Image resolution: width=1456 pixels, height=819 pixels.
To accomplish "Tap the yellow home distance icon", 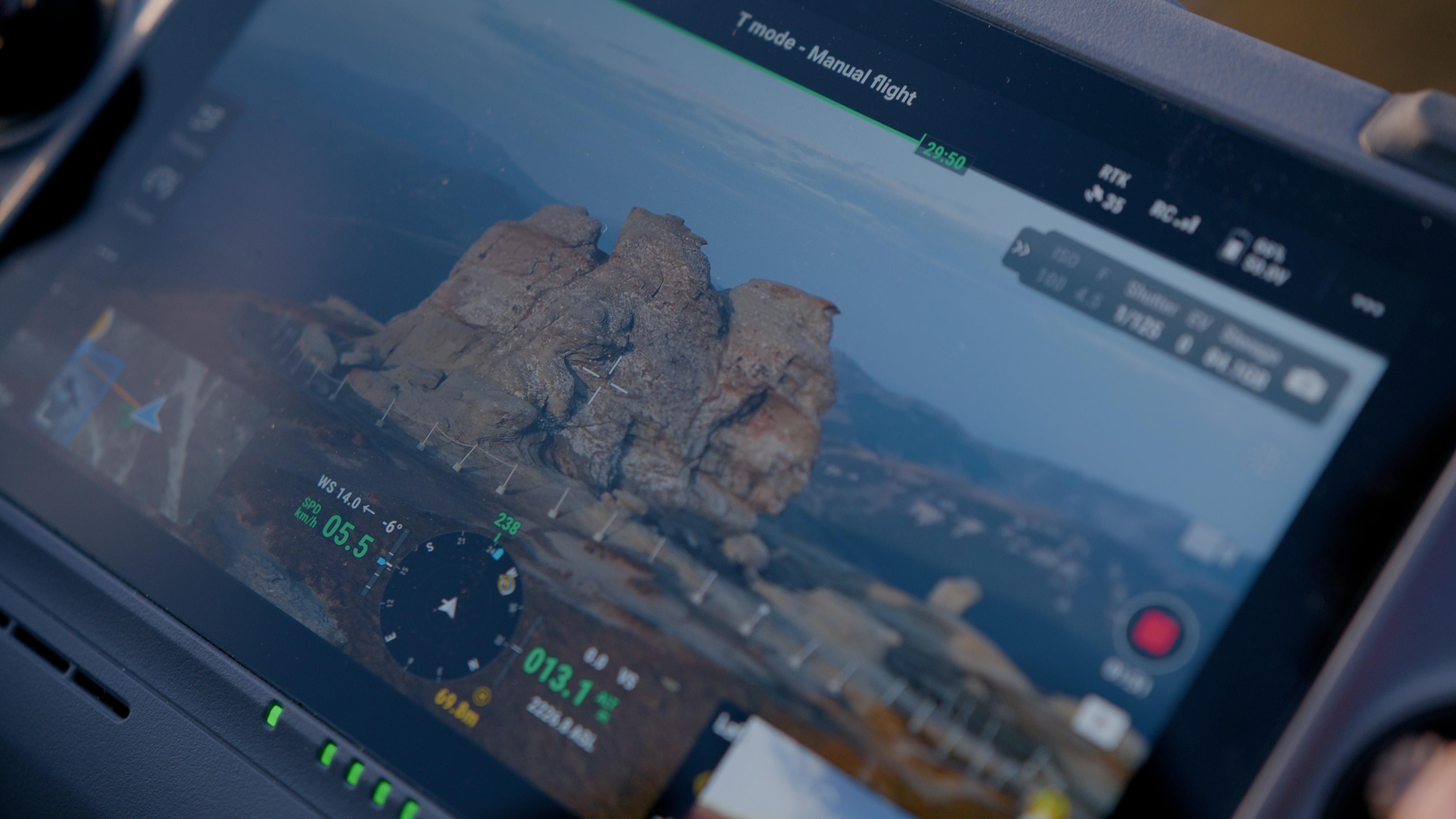I will tap(483, 696).
